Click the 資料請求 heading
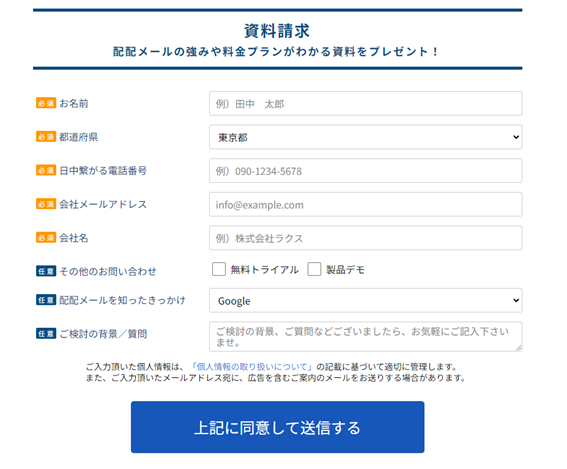The image size is (567, 469). click(x=277, y=31)
